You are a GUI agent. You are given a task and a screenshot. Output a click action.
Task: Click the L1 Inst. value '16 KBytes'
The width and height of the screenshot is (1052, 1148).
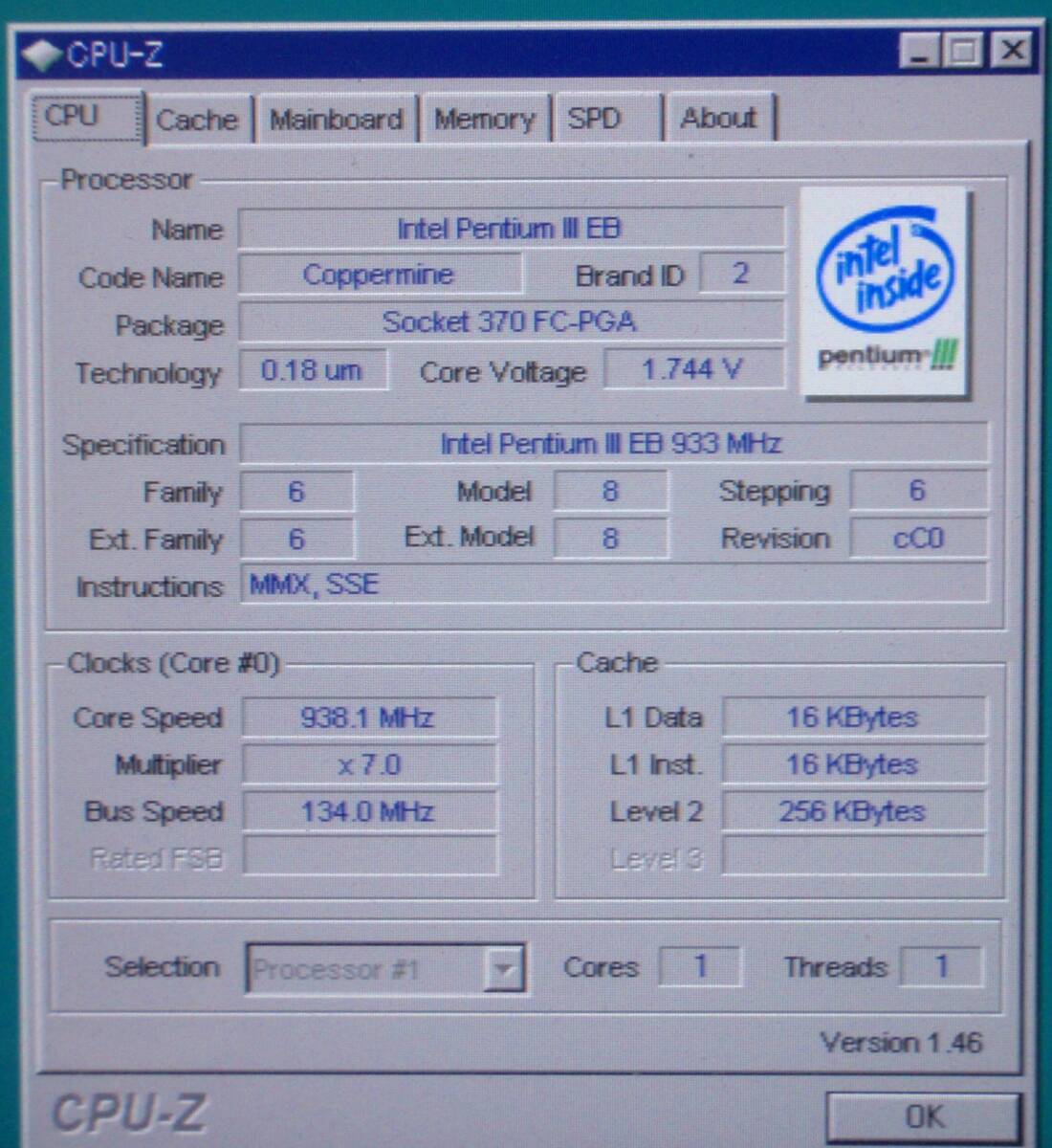853,763
